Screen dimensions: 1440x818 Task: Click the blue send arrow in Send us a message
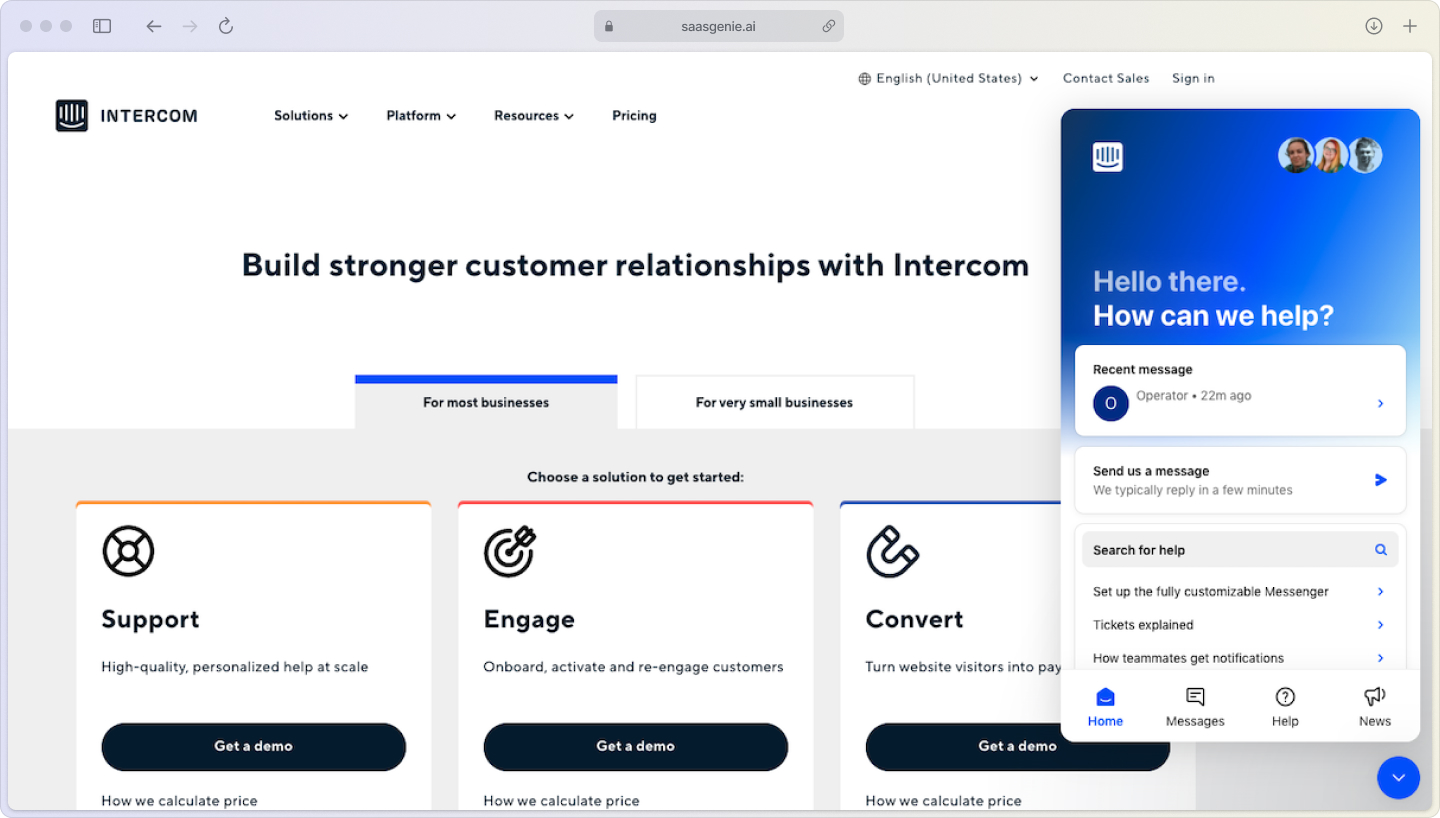[1382, 479]
